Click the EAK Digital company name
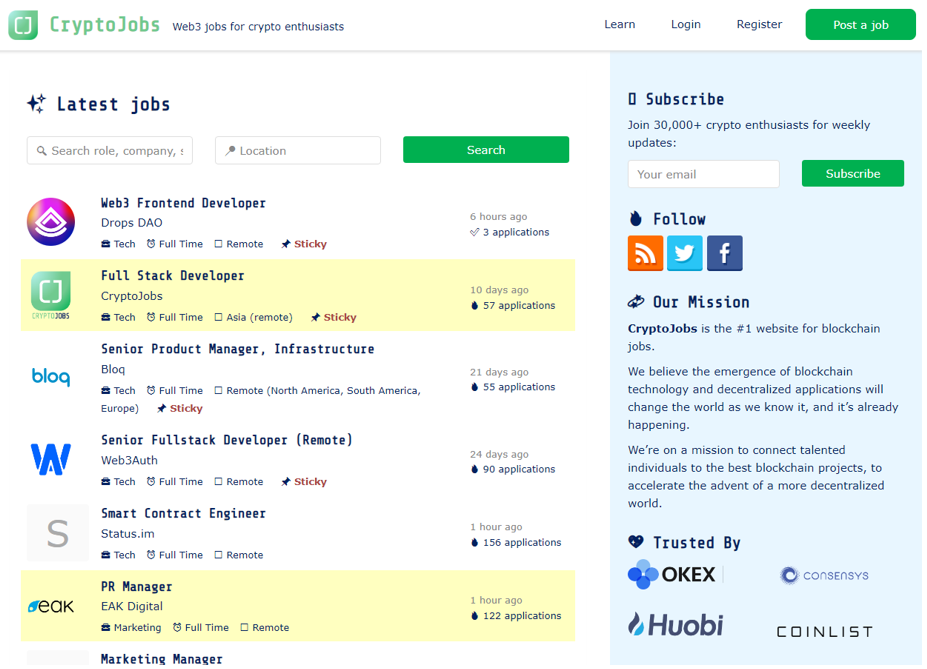 click(132, 606)
